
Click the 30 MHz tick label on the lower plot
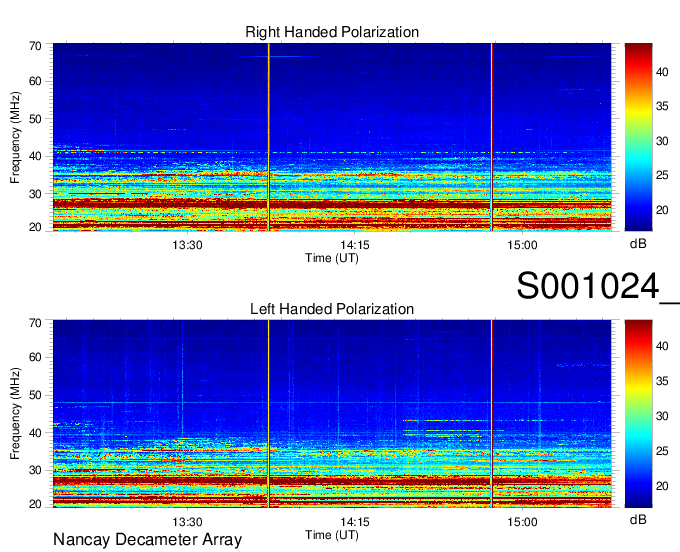click(35, 470)
